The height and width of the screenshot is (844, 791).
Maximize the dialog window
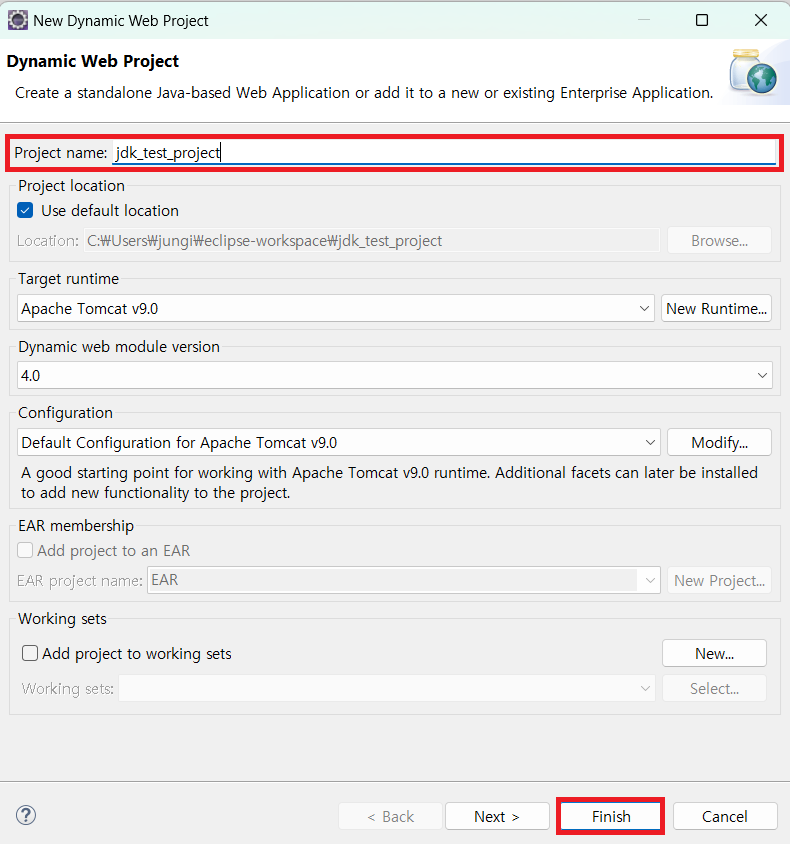click(x=702, y=20)
